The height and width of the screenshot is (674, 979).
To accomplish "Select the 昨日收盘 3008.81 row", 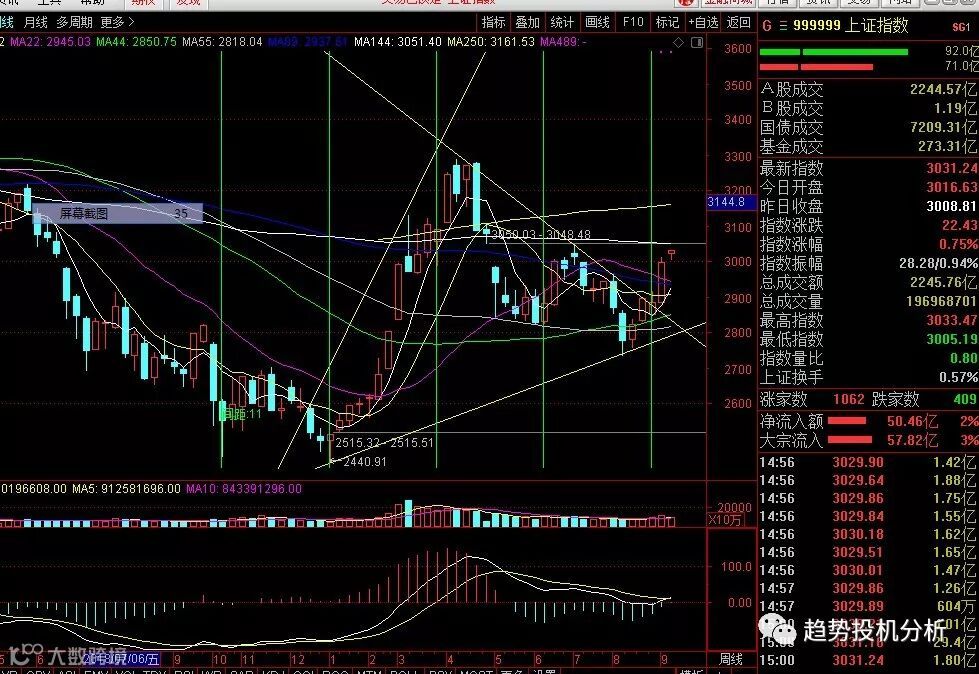I will [868, 206].
